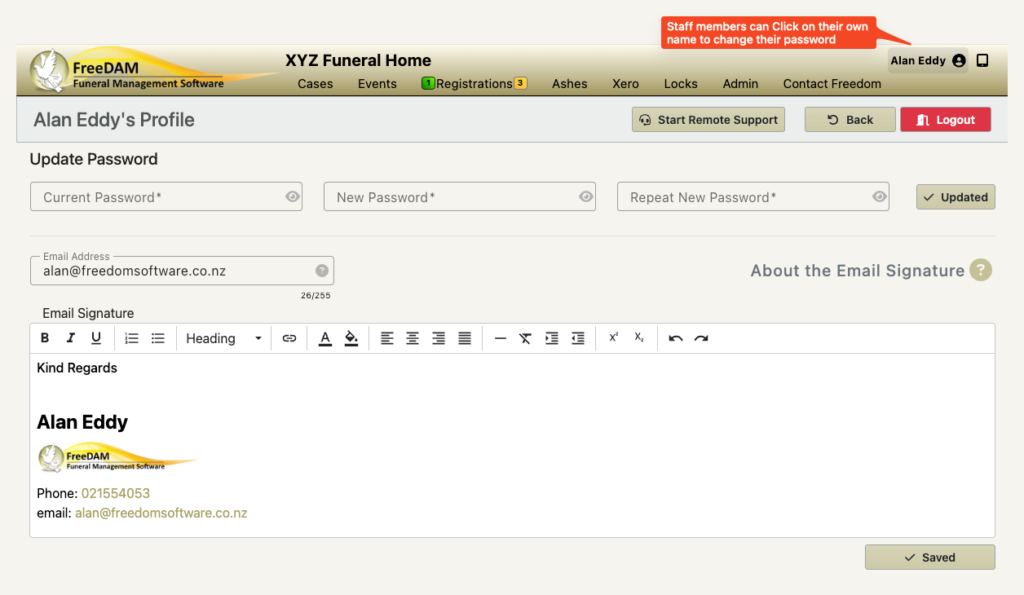Clear formatting with the remove-format icon

point(525,338)
